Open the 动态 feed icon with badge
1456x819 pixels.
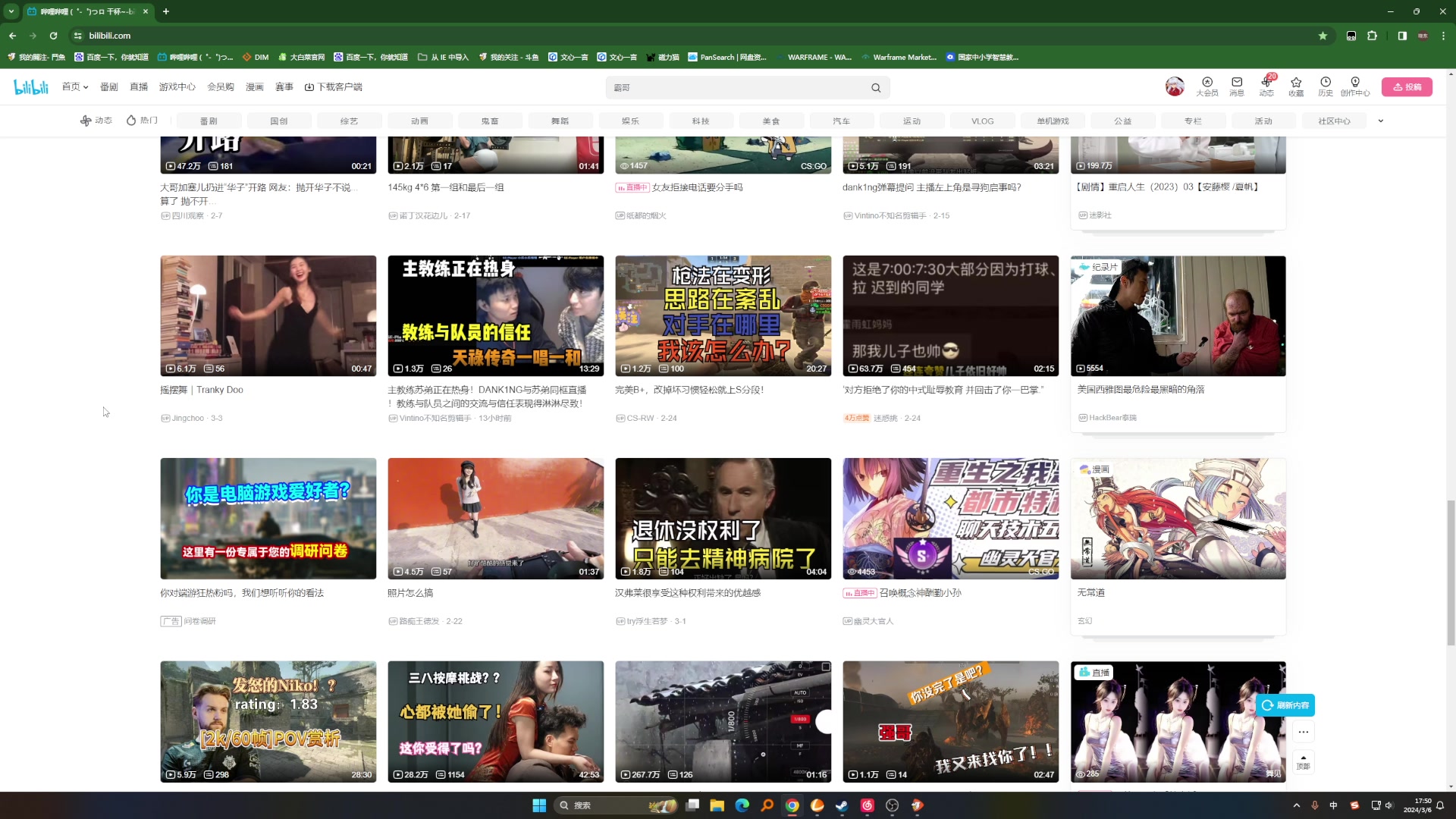(1266, 86)
